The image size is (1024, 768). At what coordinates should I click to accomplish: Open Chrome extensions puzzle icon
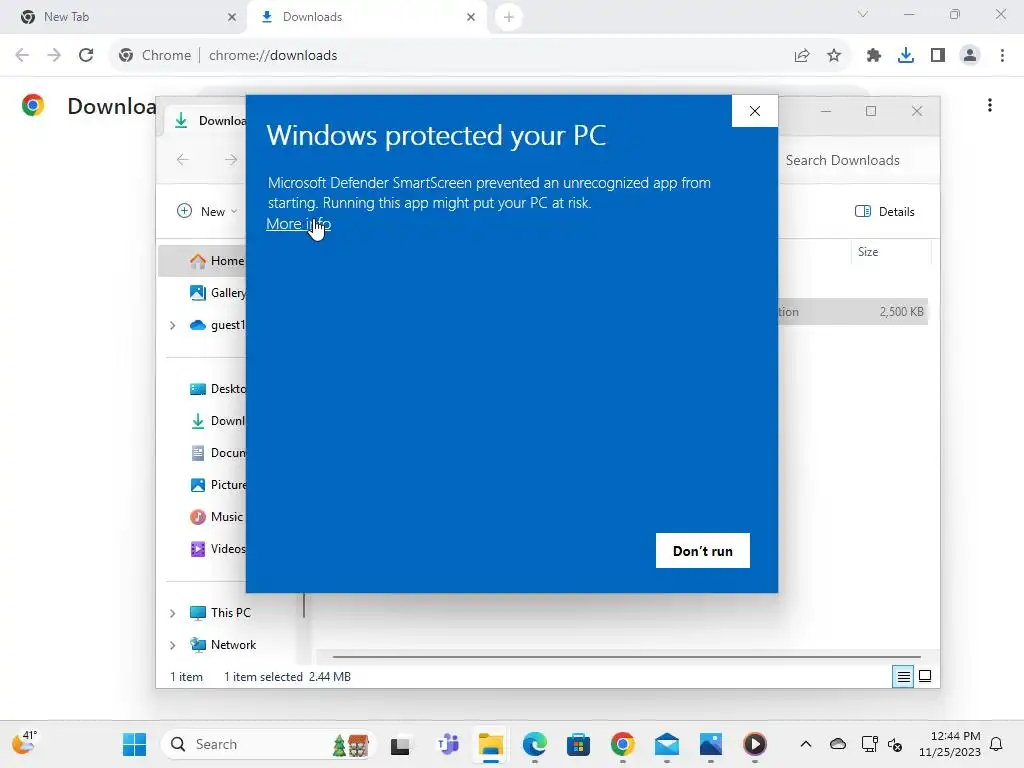874,56
